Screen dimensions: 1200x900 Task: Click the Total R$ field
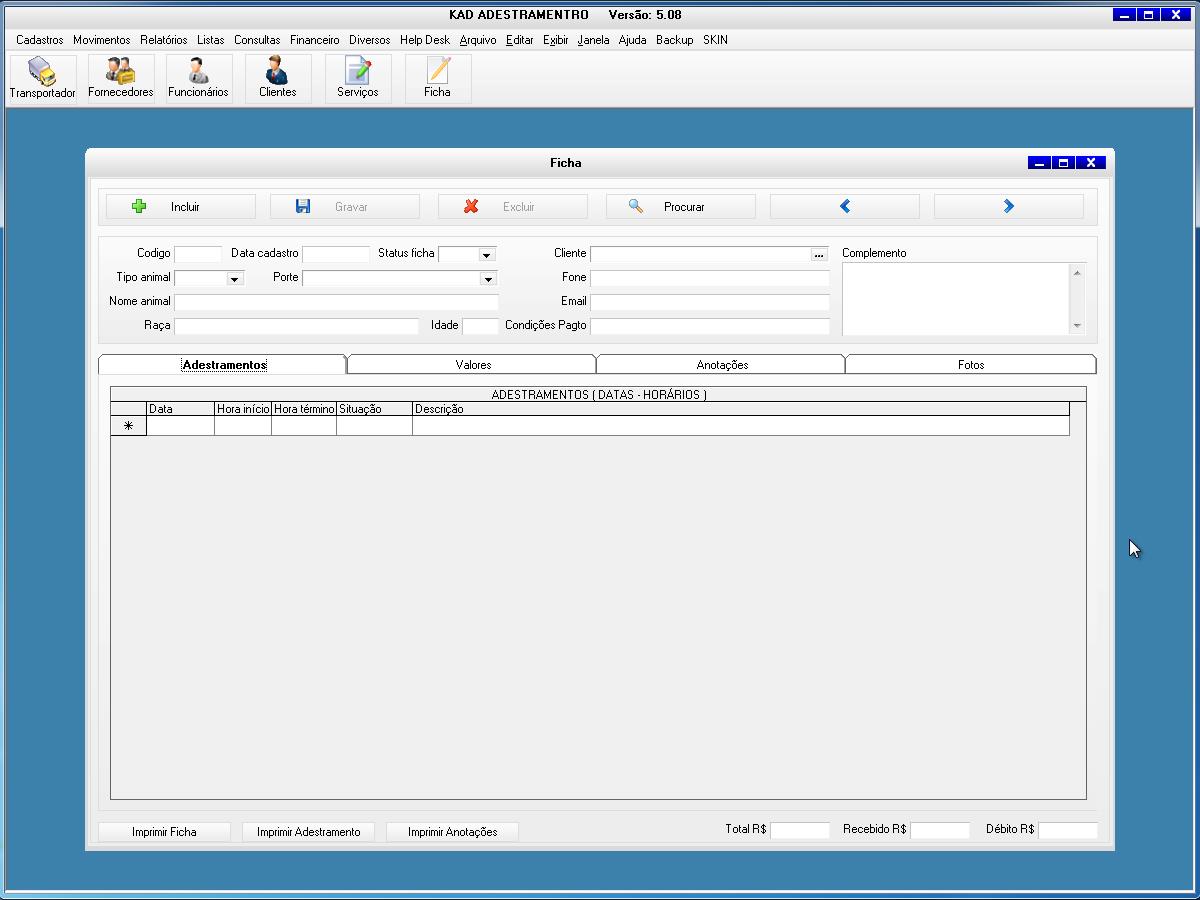800,830
